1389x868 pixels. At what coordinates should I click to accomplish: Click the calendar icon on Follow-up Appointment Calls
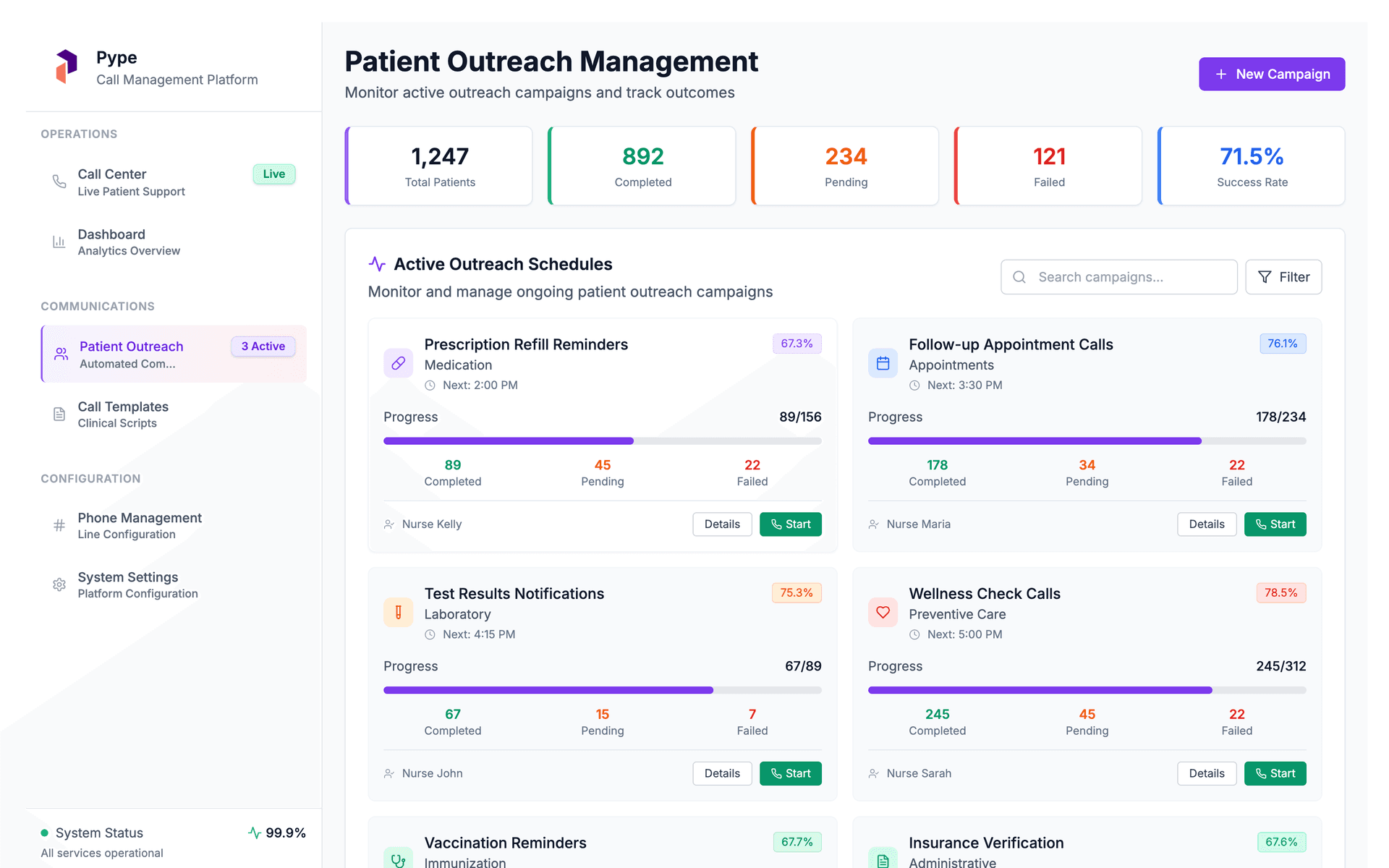point(883,363)
